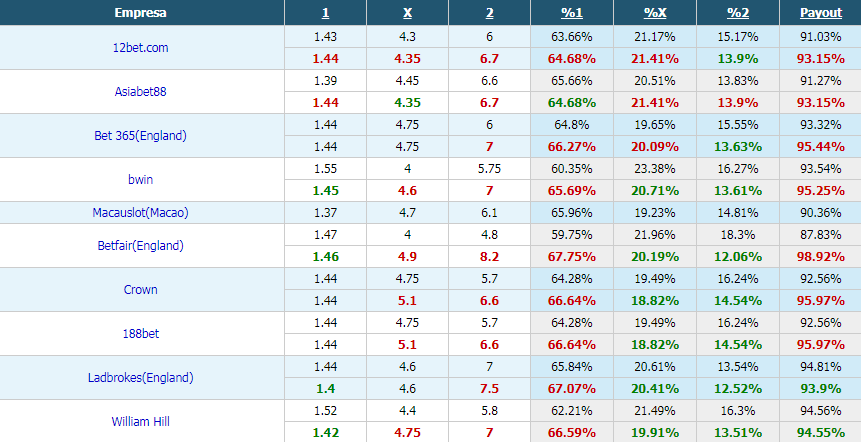This screenshot has height=442, width=861.
Task: Open Bet 365(England) bookmaker link
Action: (x=141, y=136)
